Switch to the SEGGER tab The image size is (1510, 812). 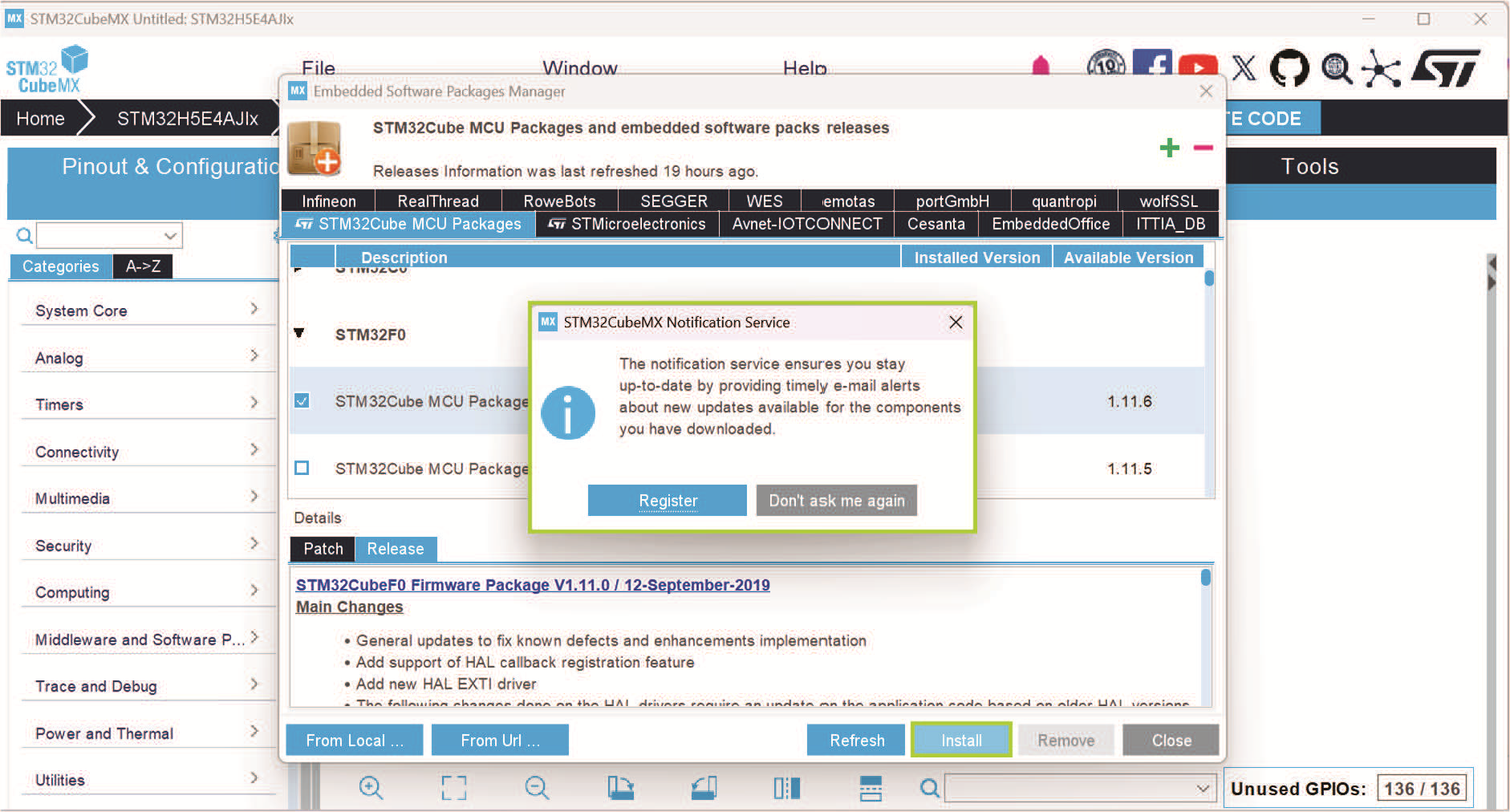(674, 201)
